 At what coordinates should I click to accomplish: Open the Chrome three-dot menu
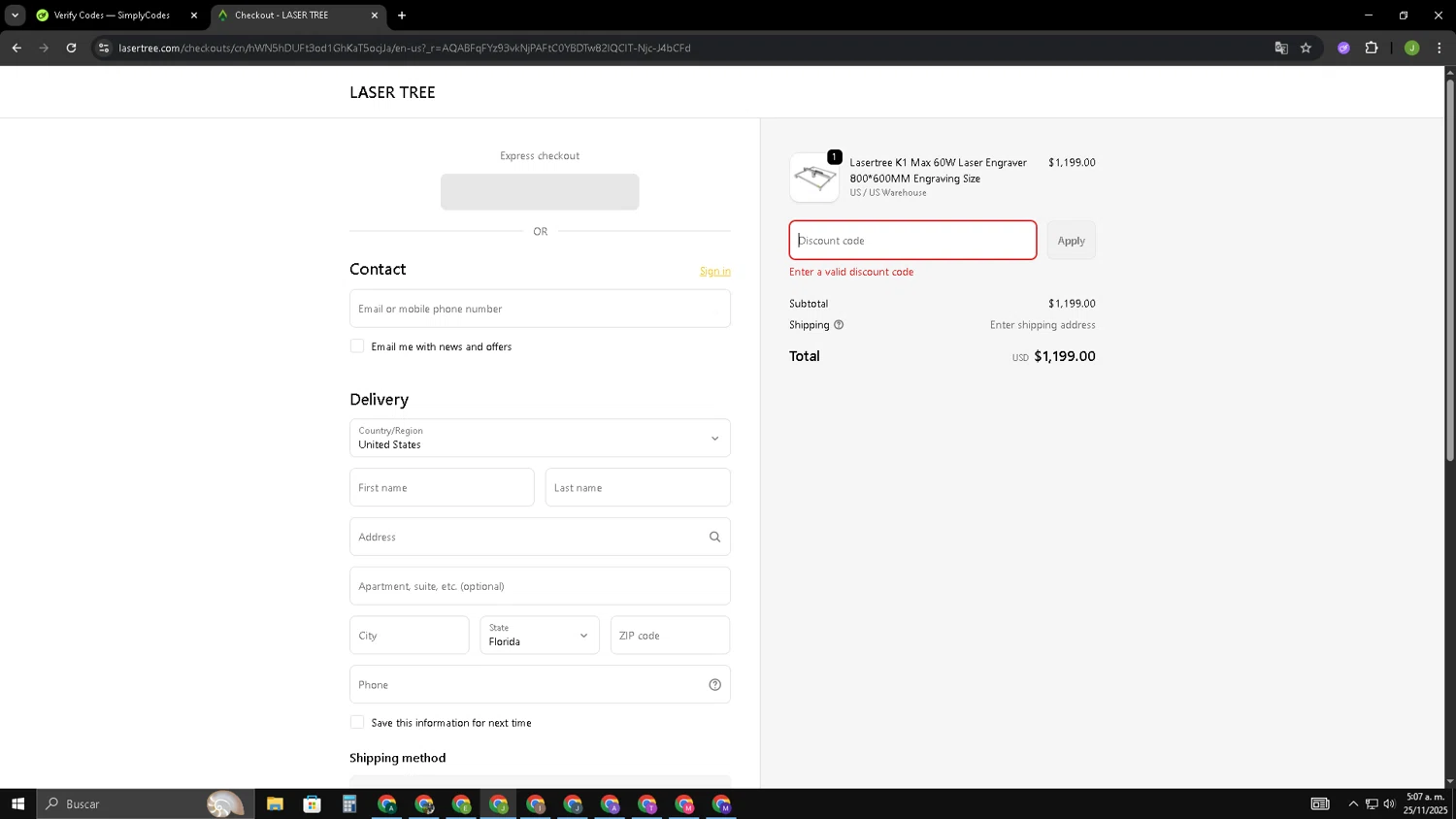pyautogui.click(x=1439, y=48)
